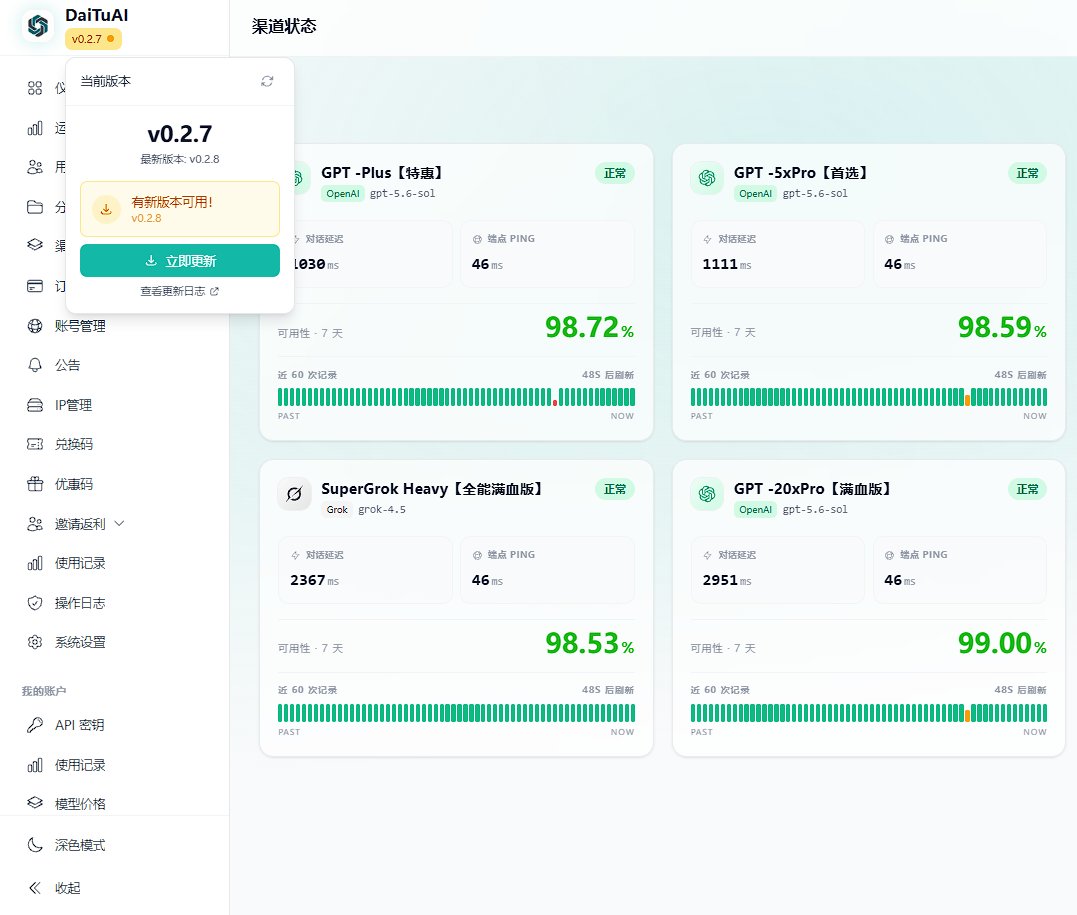Click the server icon beside IP管理
The image size is (1077, 915).
[x=35, y=405]
